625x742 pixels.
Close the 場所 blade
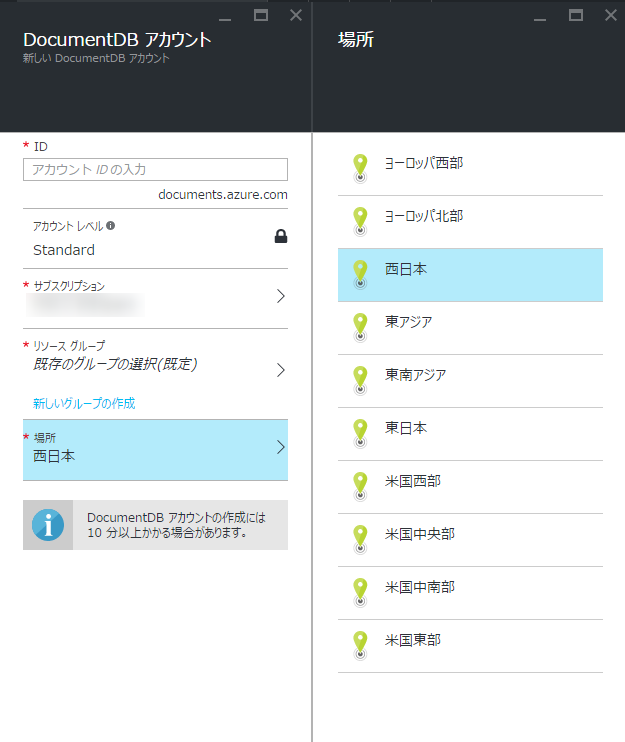tap(611, 15)
